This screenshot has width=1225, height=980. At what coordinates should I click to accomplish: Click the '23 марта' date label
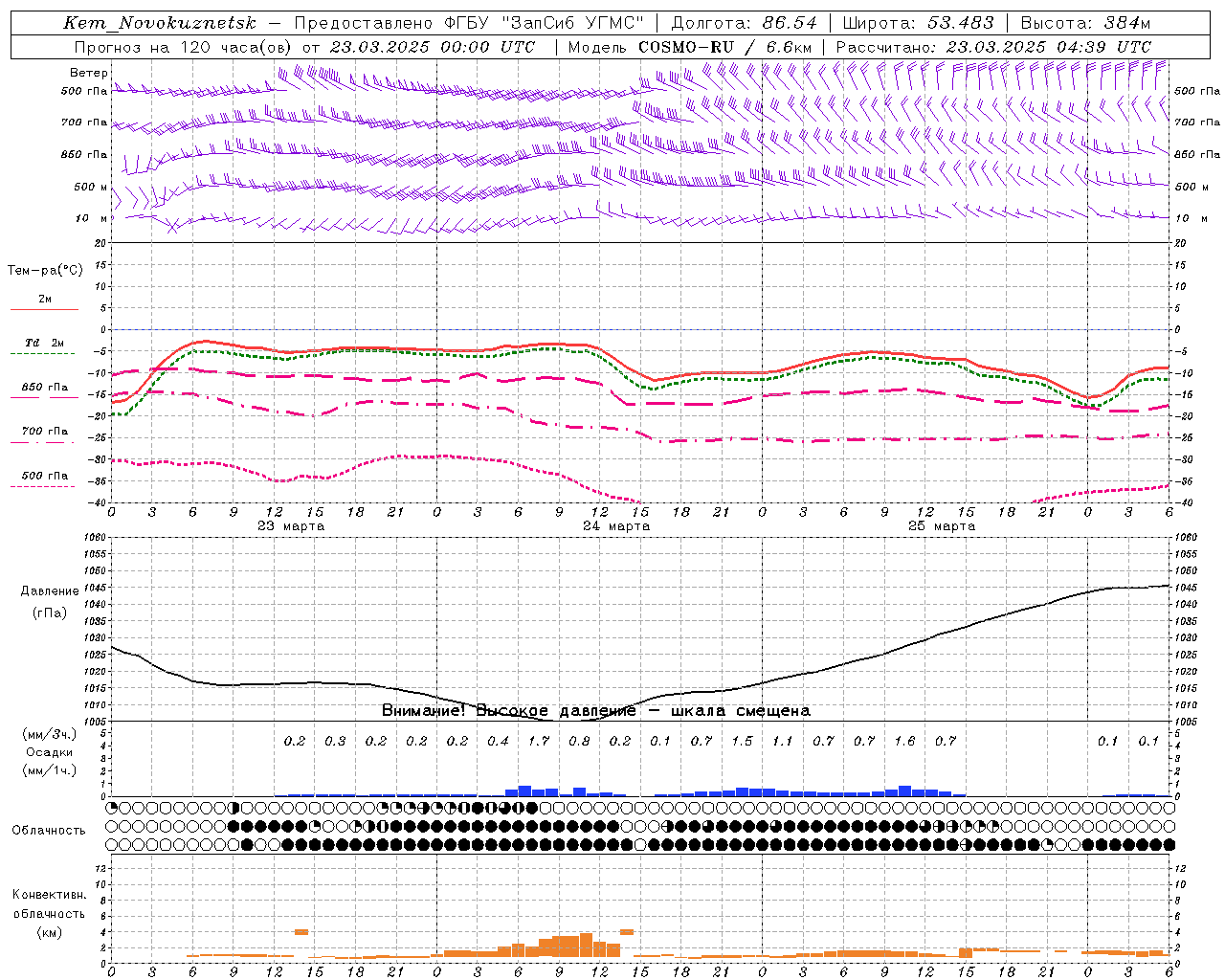291,526
